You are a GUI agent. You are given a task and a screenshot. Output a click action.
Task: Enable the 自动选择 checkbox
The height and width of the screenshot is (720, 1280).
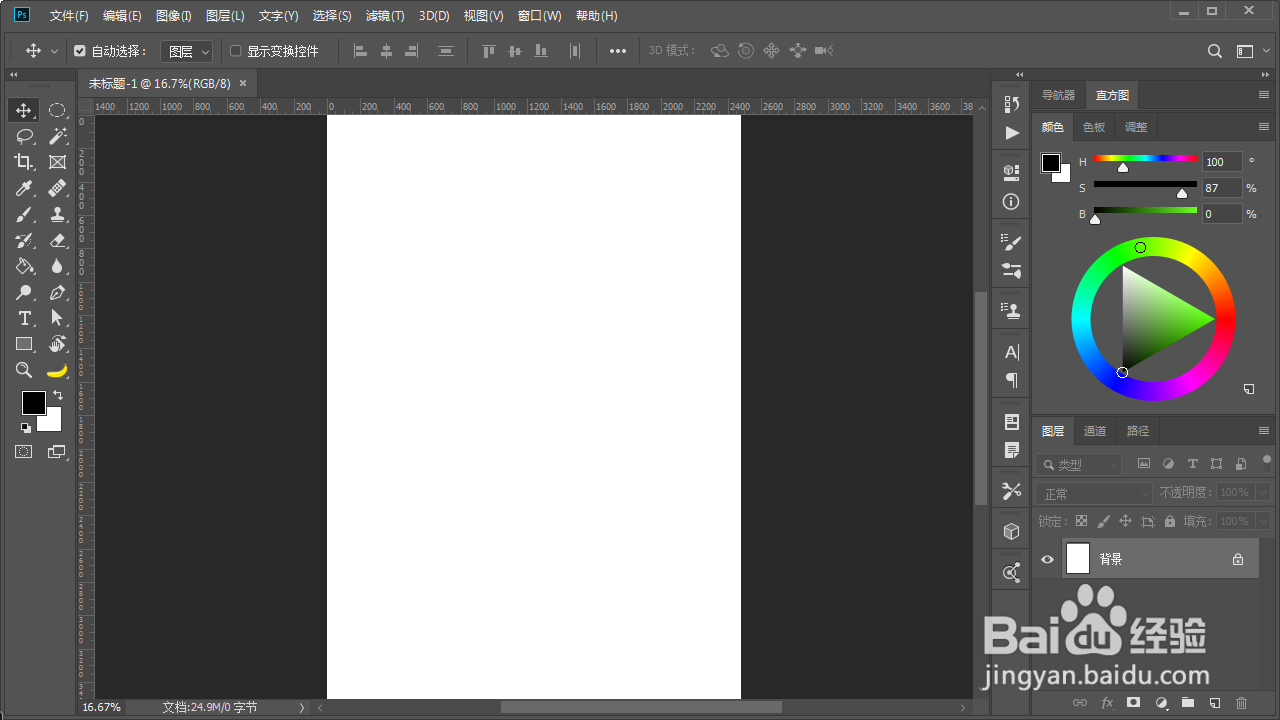[80, 50]
